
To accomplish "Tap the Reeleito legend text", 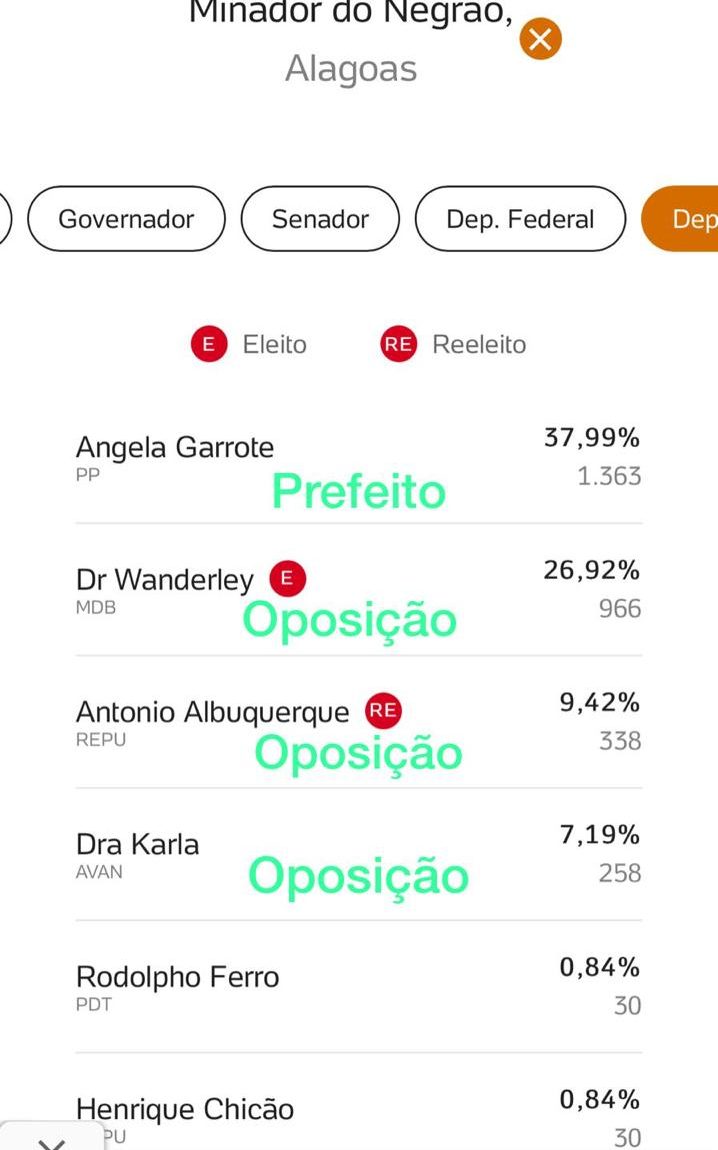I will pos(479,345).
